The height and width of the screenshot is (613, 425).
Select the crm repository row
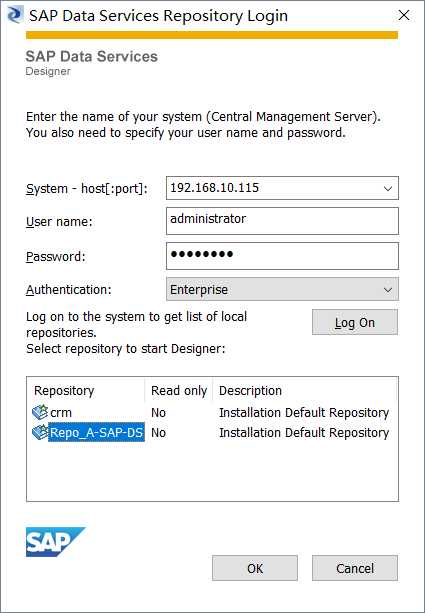[x=212, y=412]
